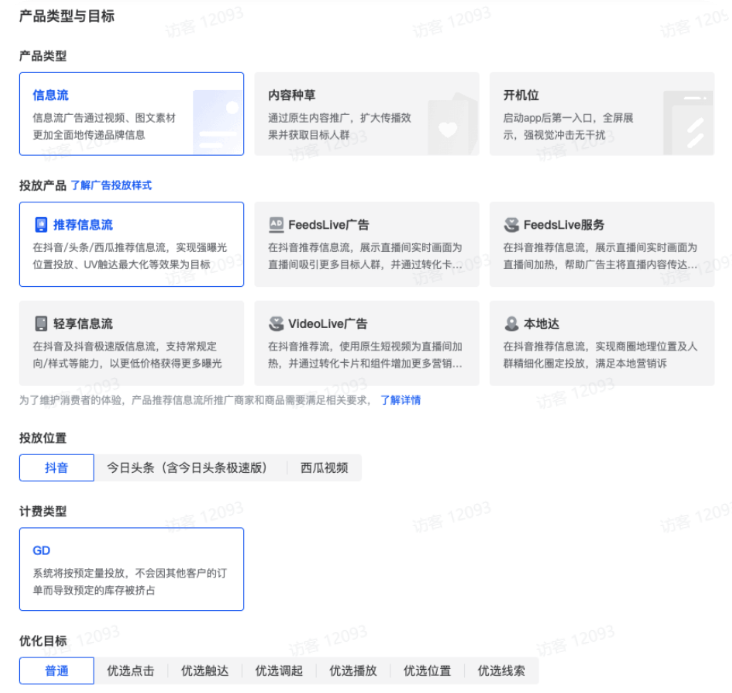
Task: Click the FeedsLive服务 icon
Action: 512,225
